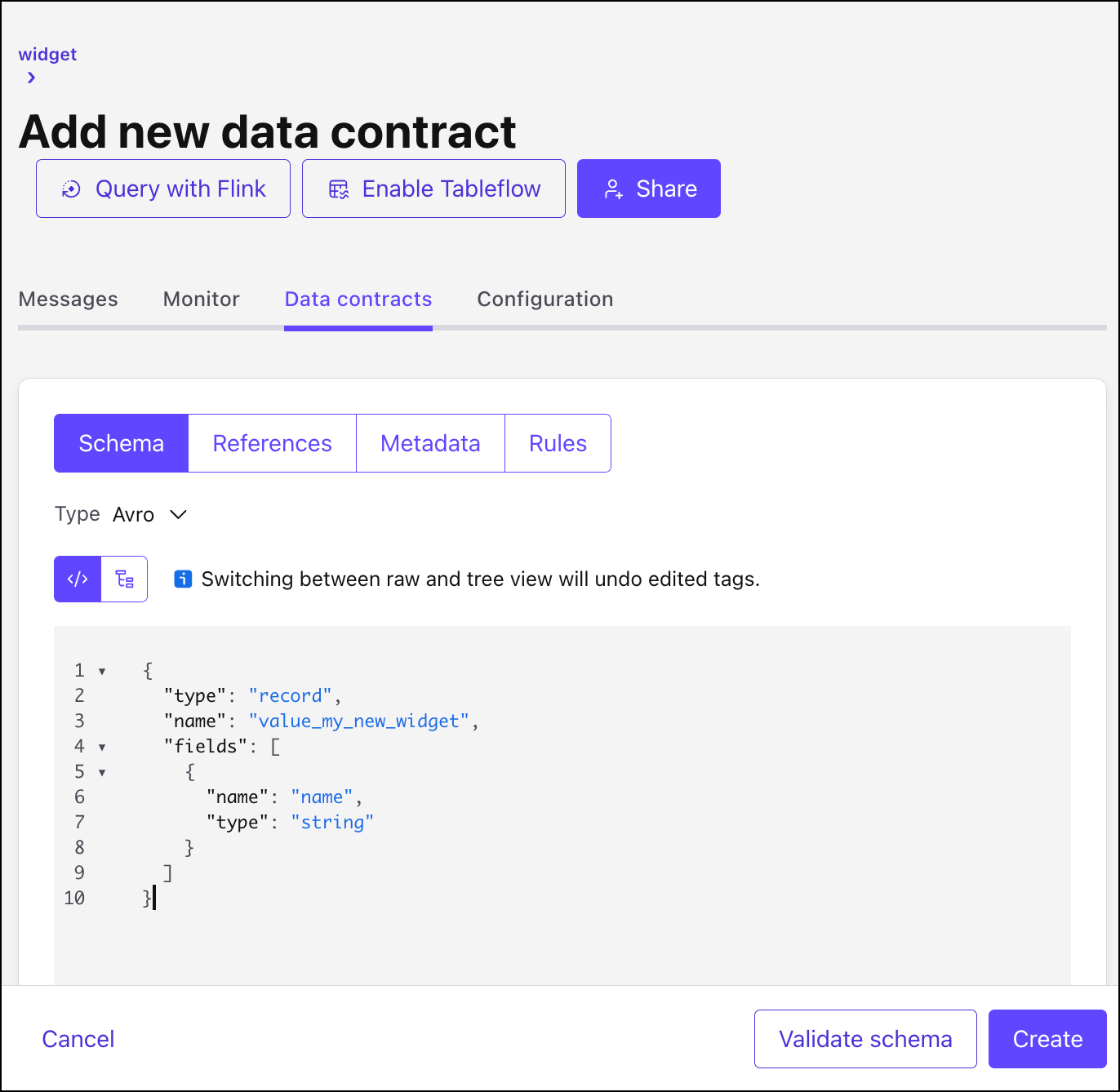The height and width of the screenshot is (1092, 1120).
Task: Collapse the fields array on line 4
Action: pyautogui.click(x=102, y=747)
